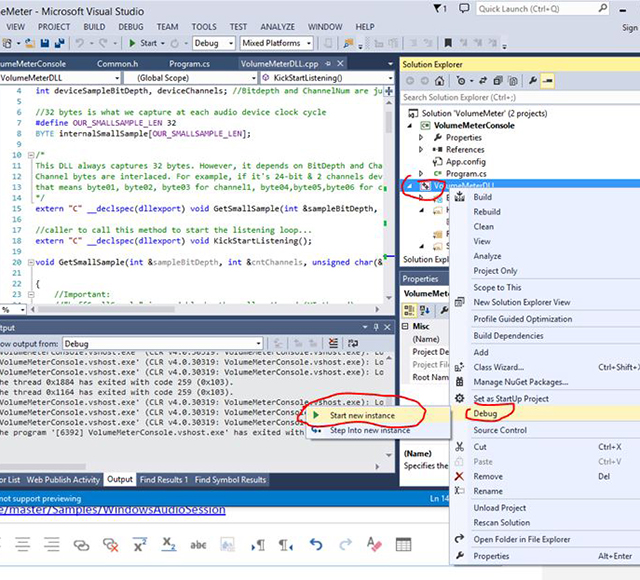This screenshot has height=580, width=640.
Task: Click the strikethrough abc icon
Action: coord(198,545)
